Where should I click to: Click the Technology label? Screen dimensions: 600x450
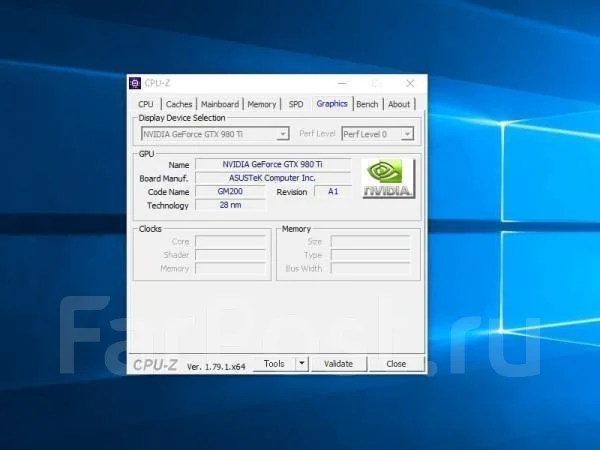(168, 206)
